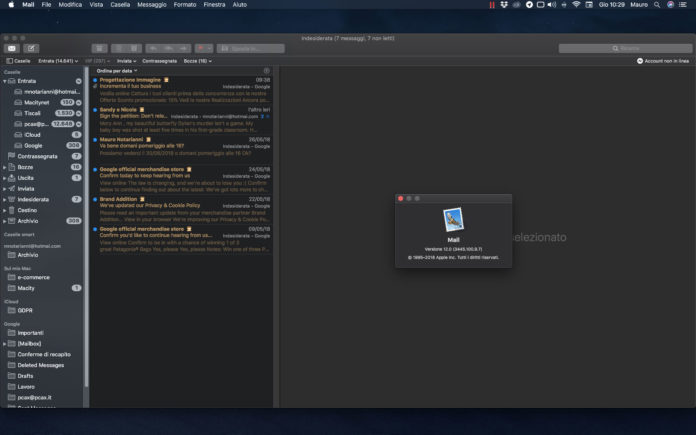Screen dimensions: 696x435
Task: Click the Get Mail envelope toolbar button
Action: pos(12,48)
